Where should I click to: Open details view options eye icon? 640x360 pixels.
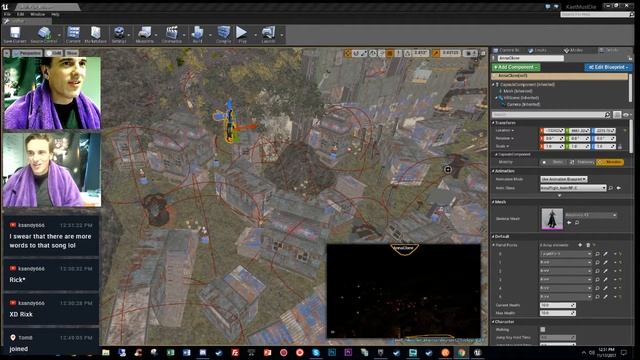(627, 115)
